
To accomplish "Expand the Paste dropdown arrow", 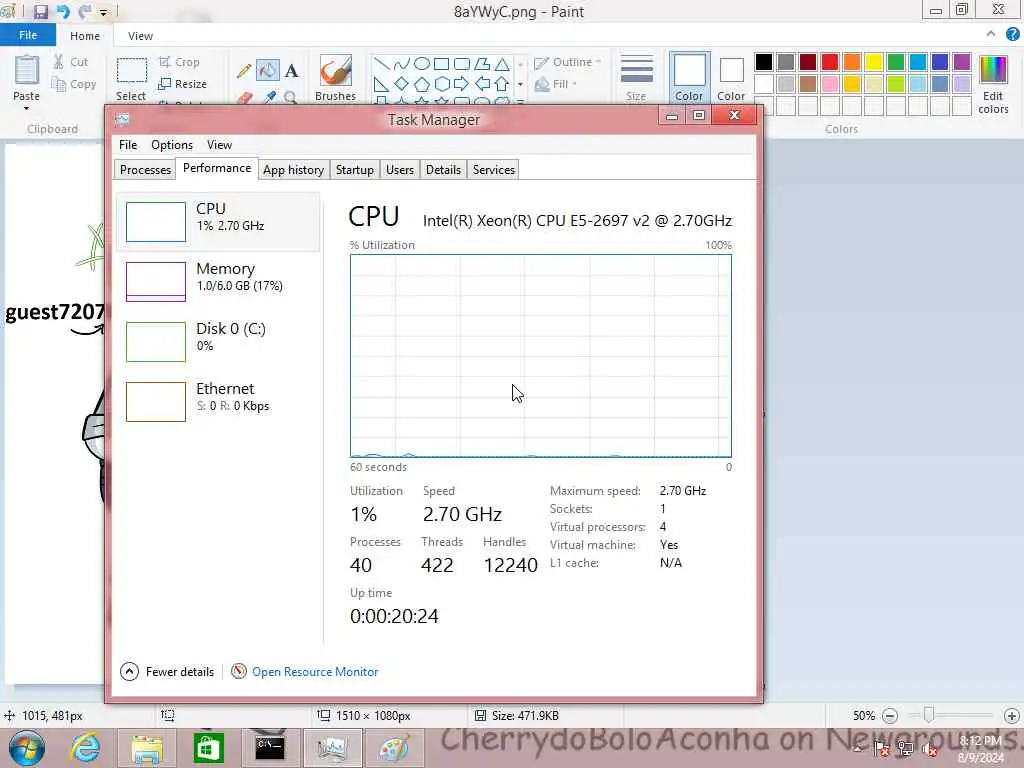I will [27, 108].
